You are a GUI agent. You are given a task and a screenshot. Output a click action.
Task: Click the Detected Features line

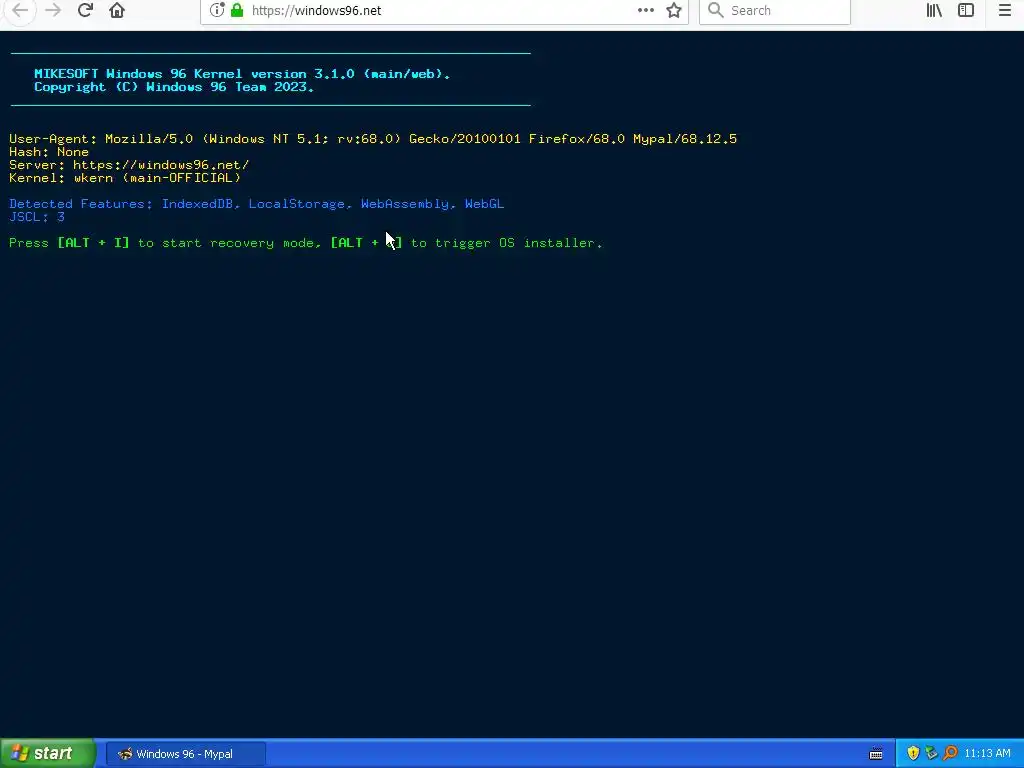coord(257,204)
